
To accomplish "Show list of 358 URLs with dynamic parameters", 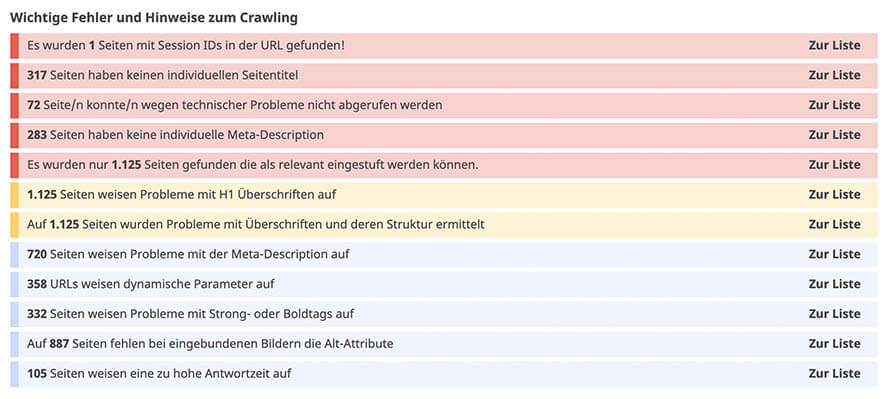I will (834, 284).
